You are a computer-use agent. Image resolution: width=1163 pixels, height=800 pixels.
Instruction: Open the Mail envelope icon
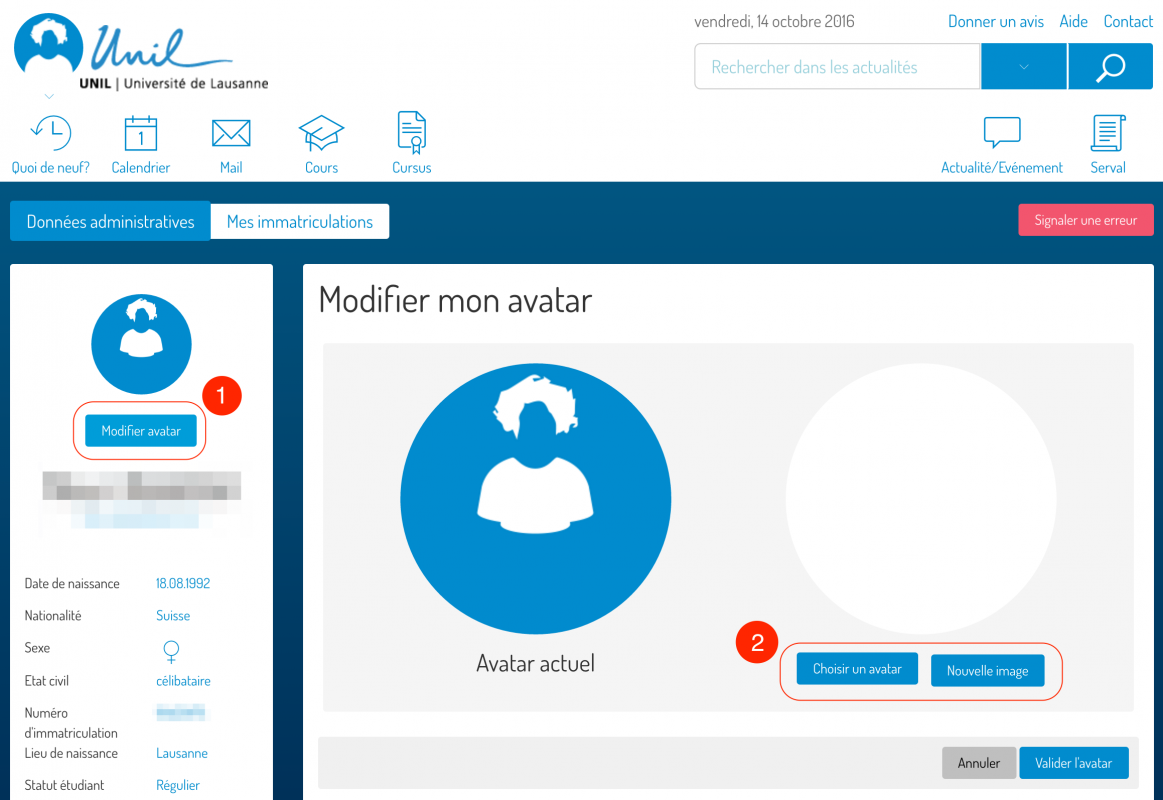tap(231, 133)
